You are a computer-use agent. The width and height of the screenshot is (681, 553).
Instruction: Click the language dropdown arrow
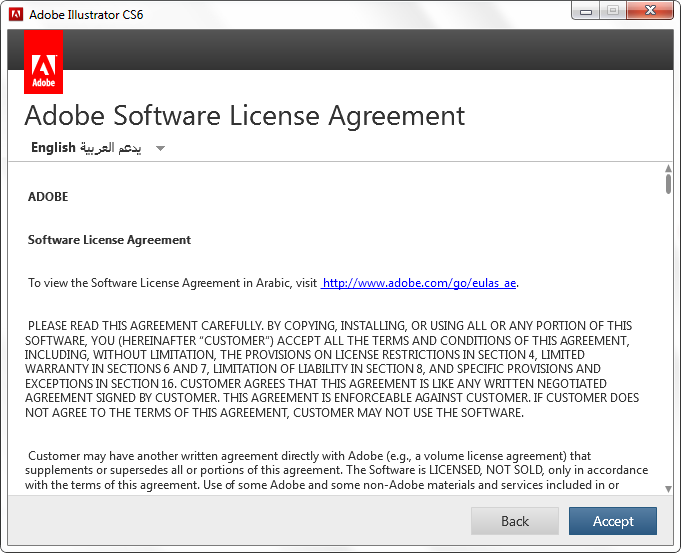point(160,149)
